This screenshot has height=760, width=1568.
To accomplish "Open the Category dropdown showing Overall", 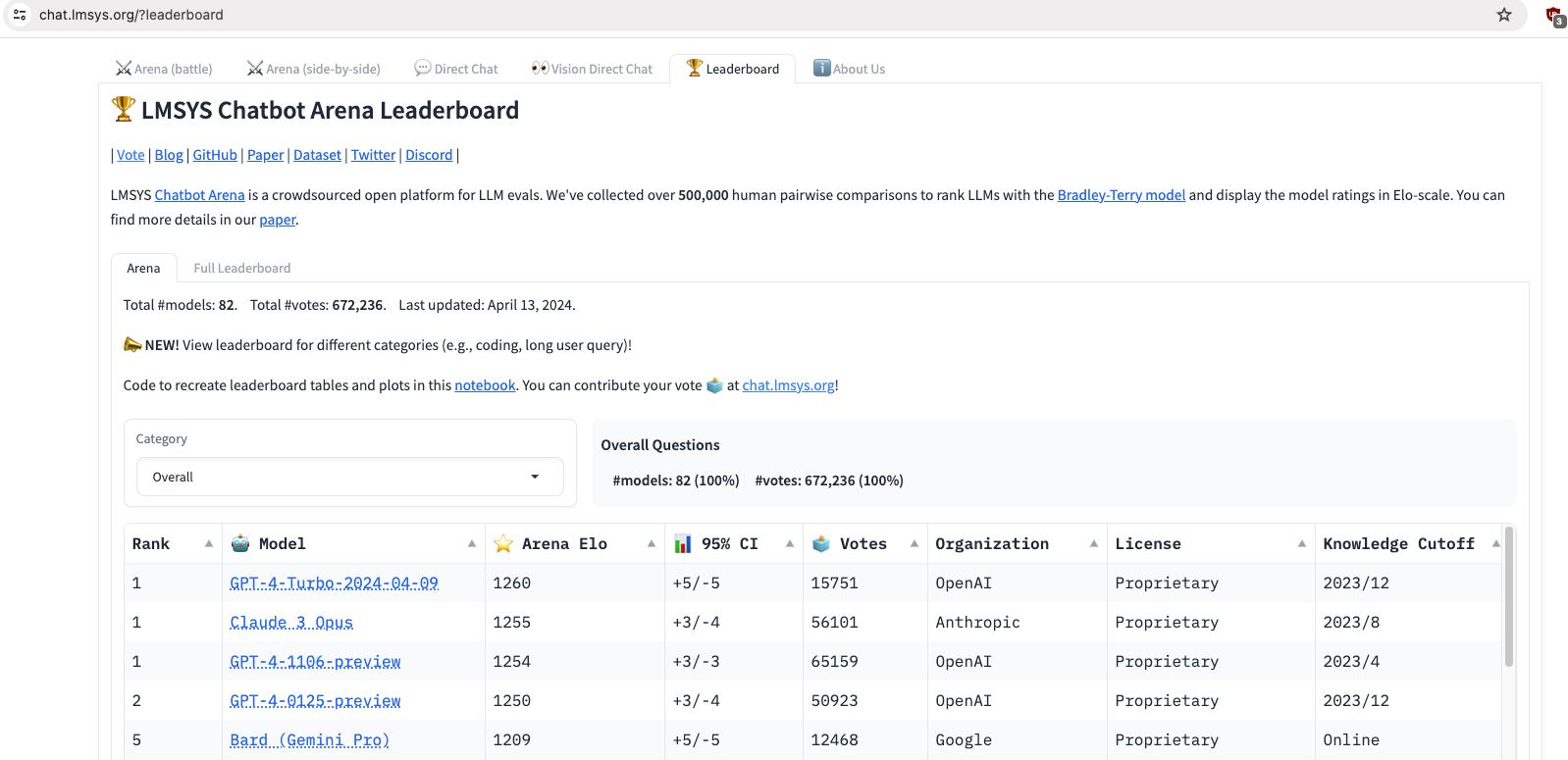I will click(x=350, y=477).
